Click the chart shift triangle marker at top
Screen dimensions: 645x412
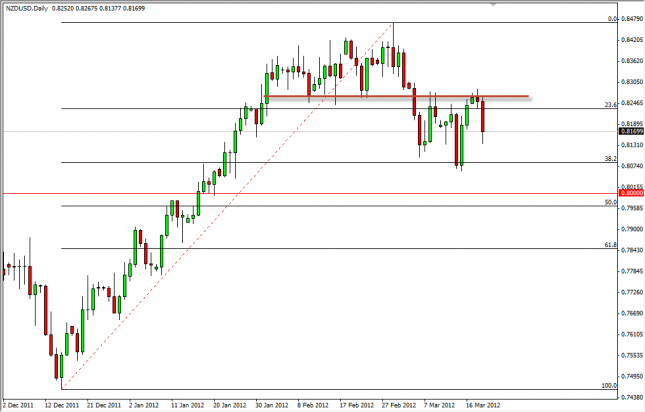[x=493, y=5]
